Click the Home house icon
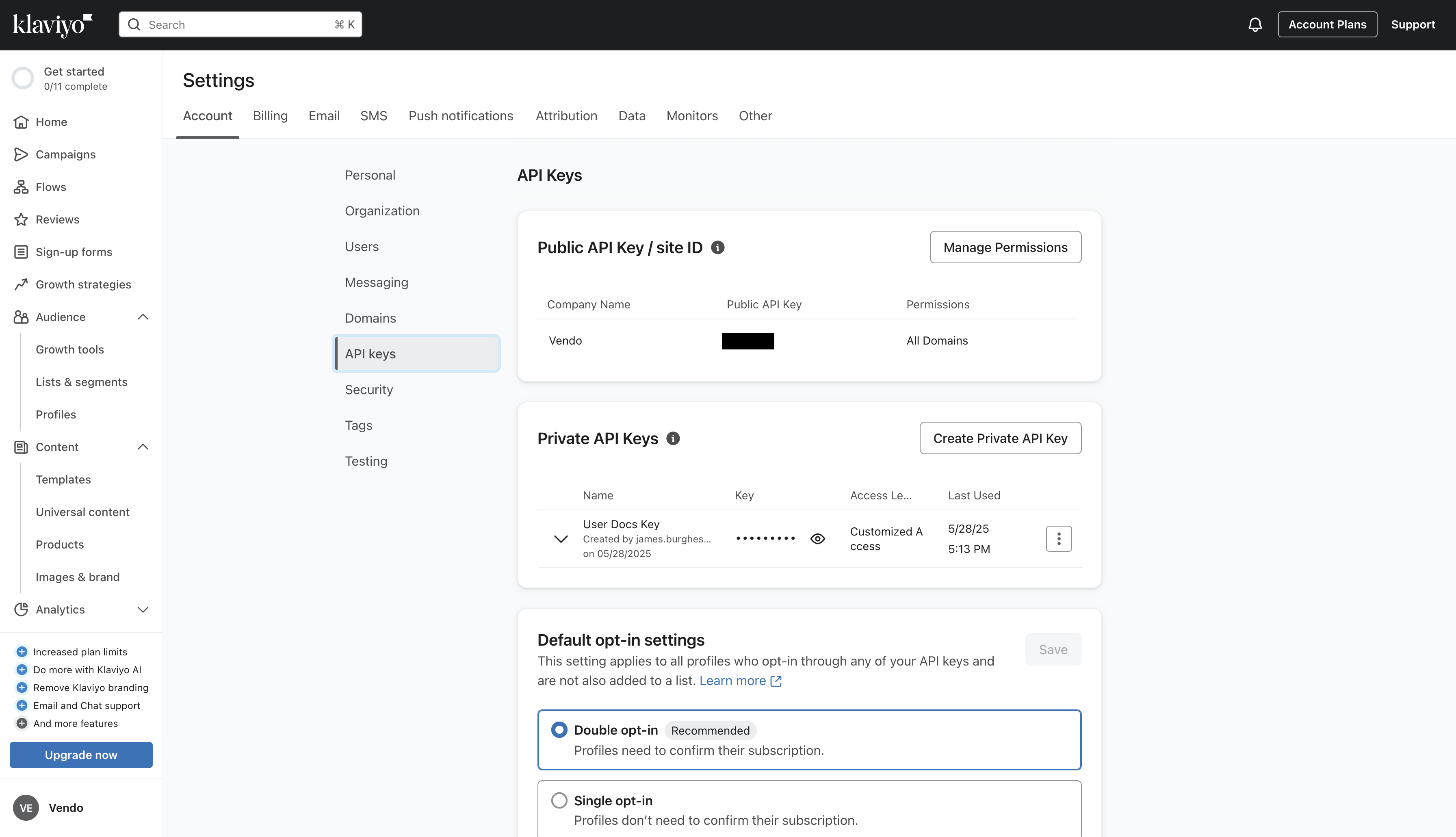 [x=21, y=122]
